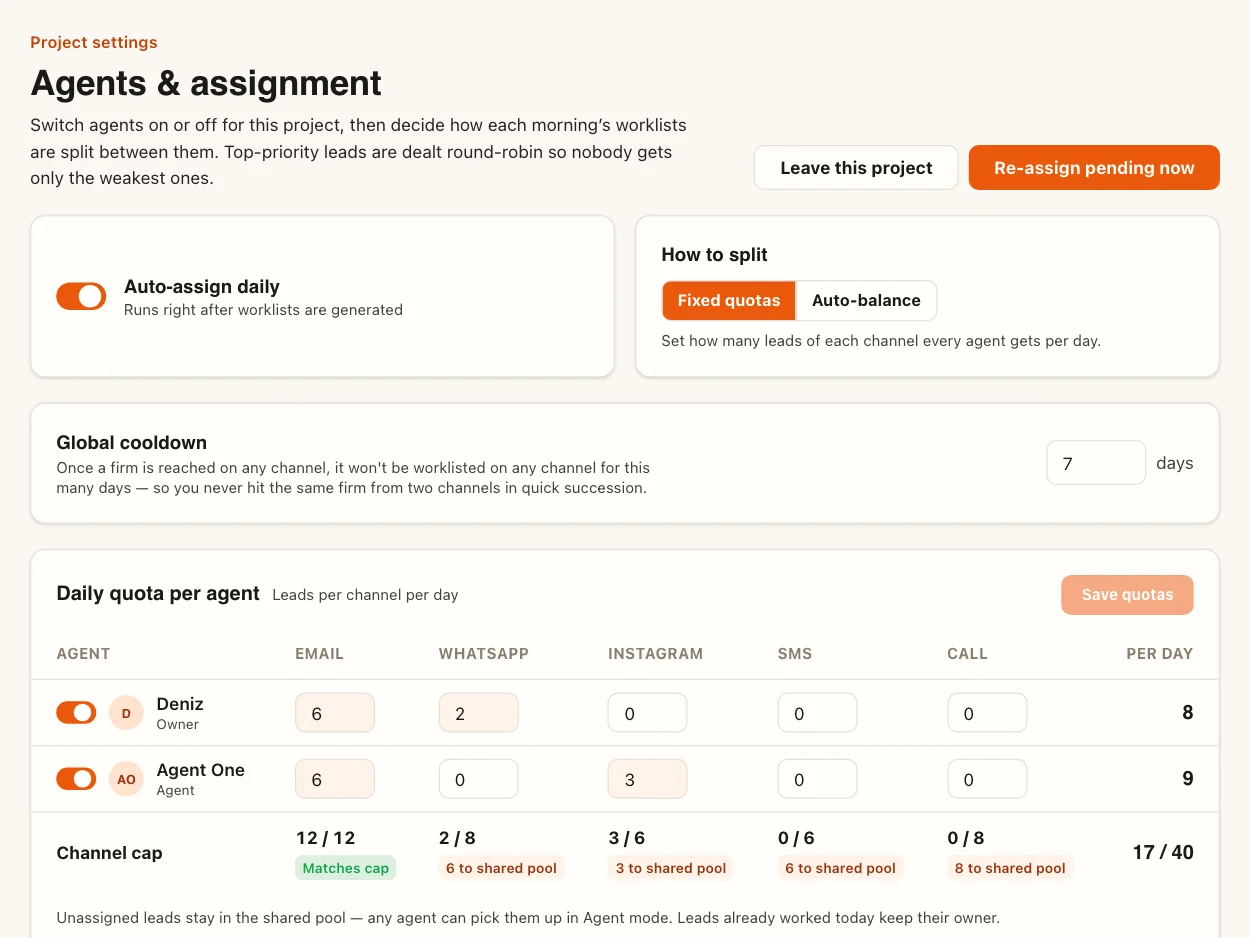Click the Channel cap row label
Viewport: 1250px width, 938px height.
[110, 853]
